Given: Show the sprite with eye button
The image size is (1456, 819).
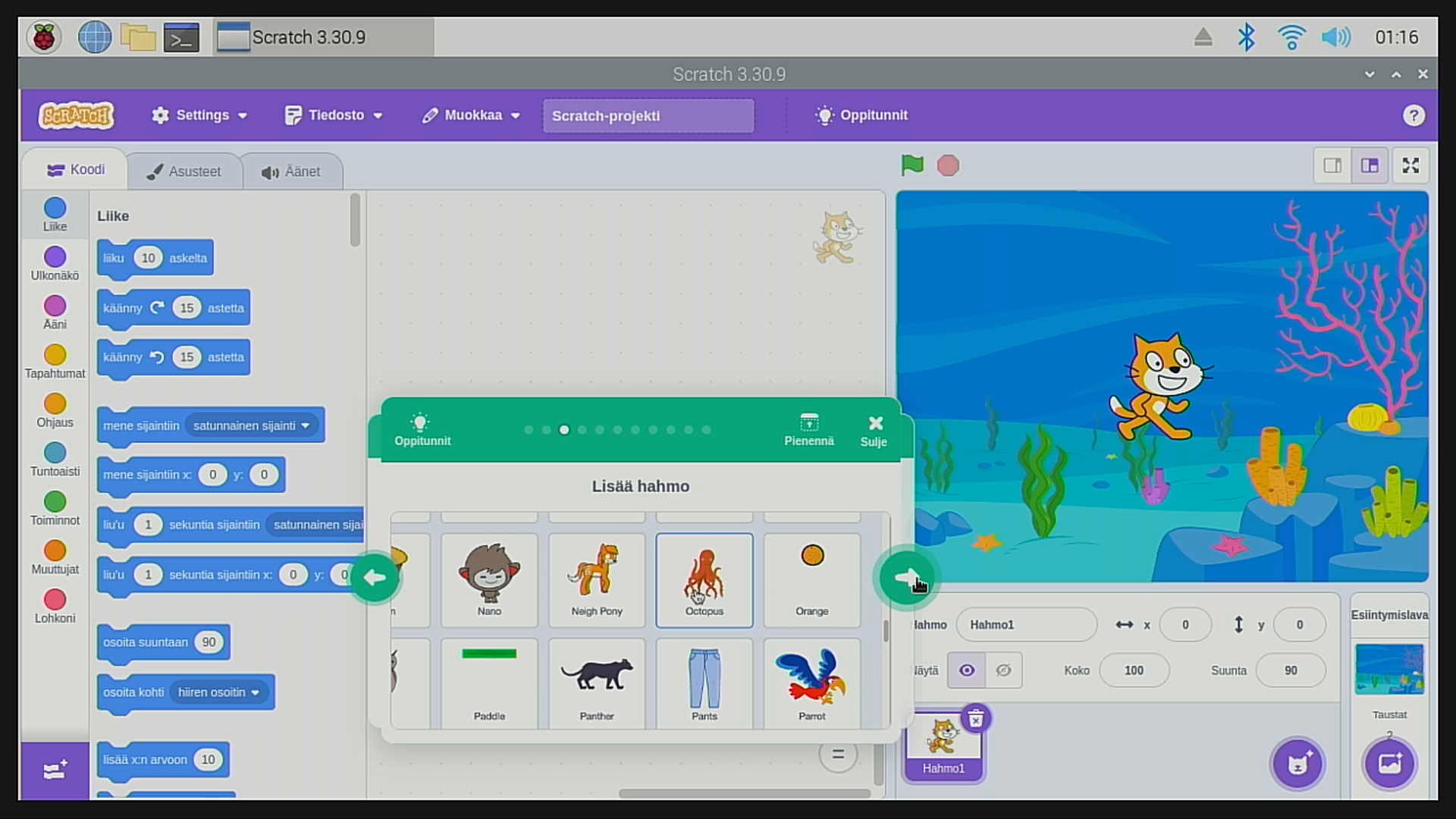Looking at the screenshot, I should point(966,670).
